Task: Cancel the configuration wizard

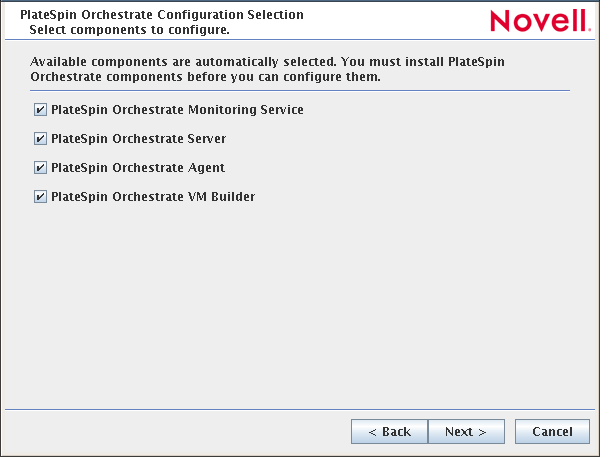Action: 552,432
